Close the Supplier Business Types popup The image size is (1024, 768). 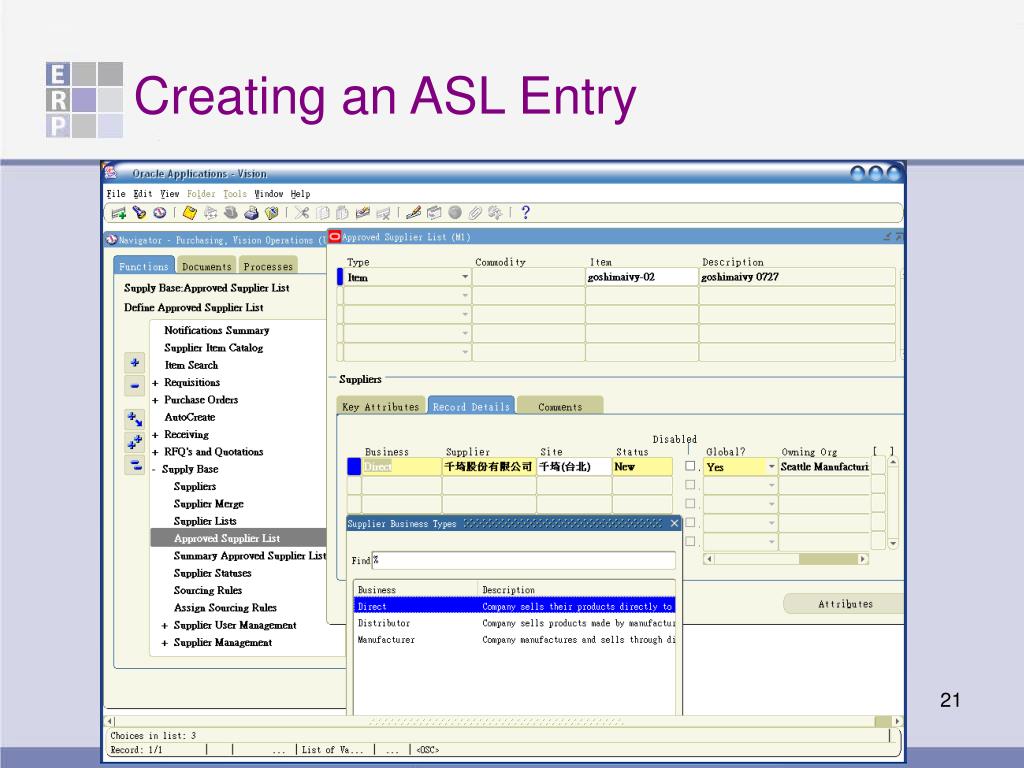pos(675,524)
